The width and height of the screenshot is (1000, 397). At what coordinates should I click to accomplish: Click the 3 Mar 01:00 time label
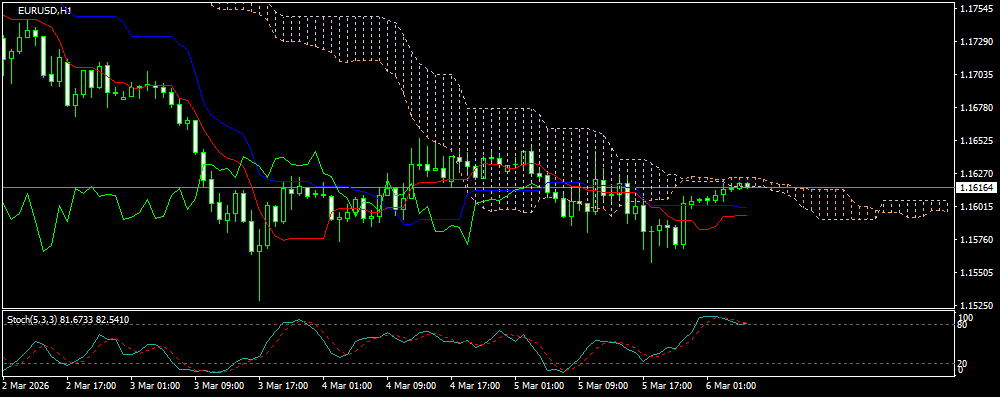pyautogui.click(x=155, y=386)
